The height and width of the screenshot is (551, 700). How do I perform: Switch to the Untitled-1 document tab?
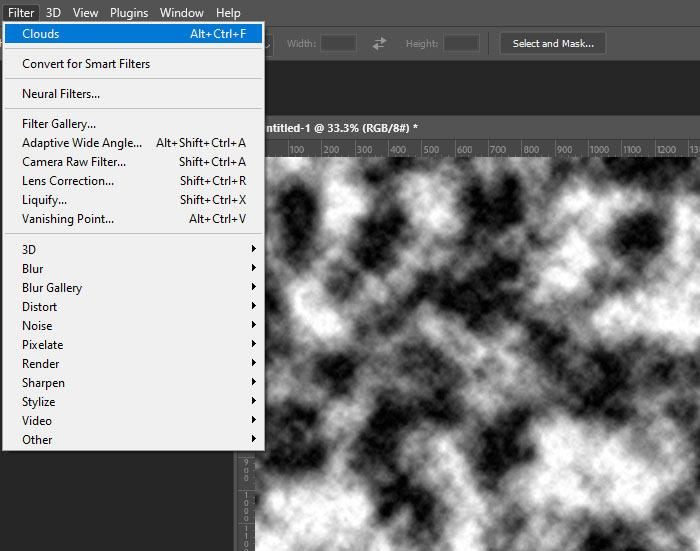pyautogui.click(x=340, y=127)
